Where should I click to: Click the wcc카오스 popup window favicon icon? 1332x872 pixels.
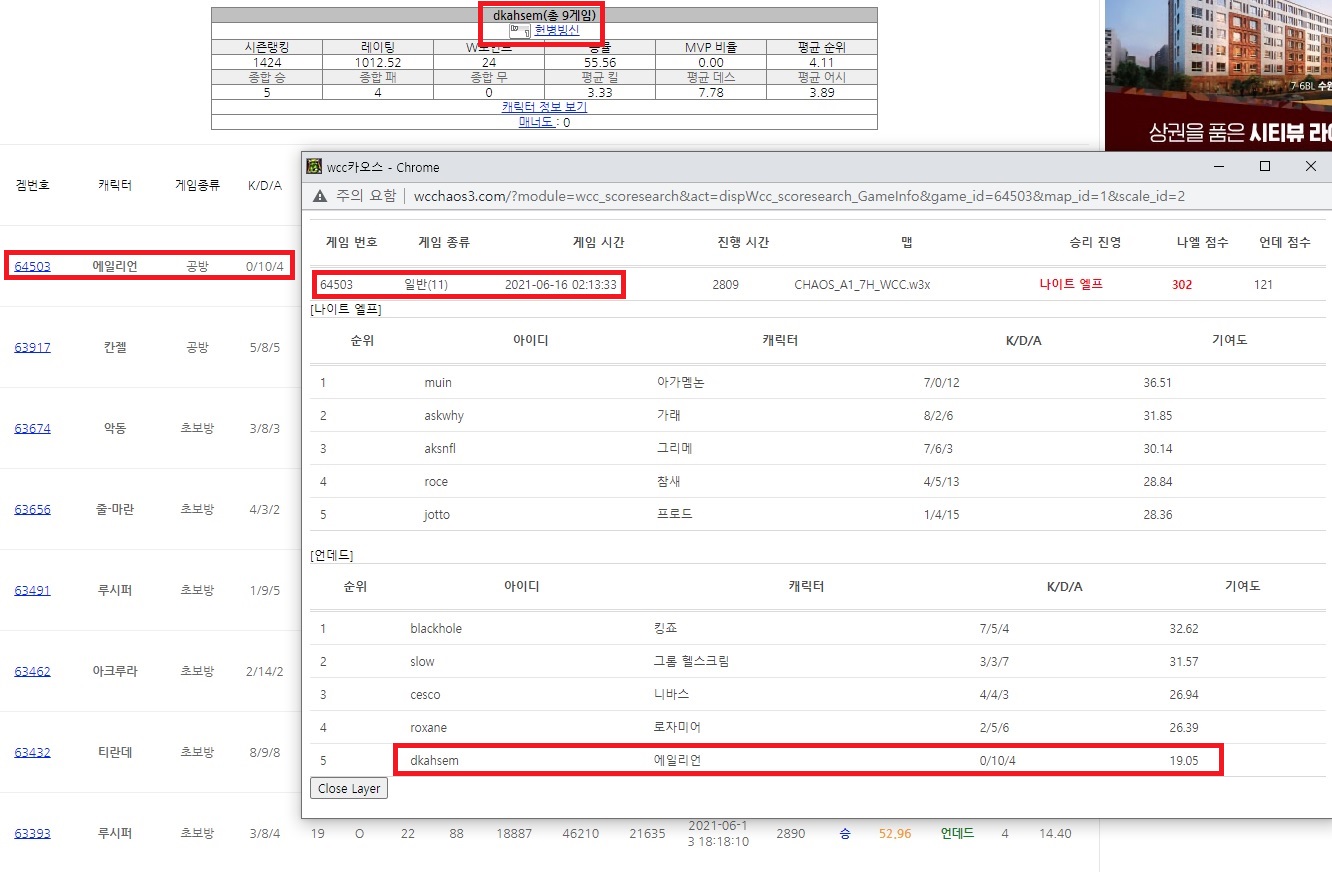(314, 167)
